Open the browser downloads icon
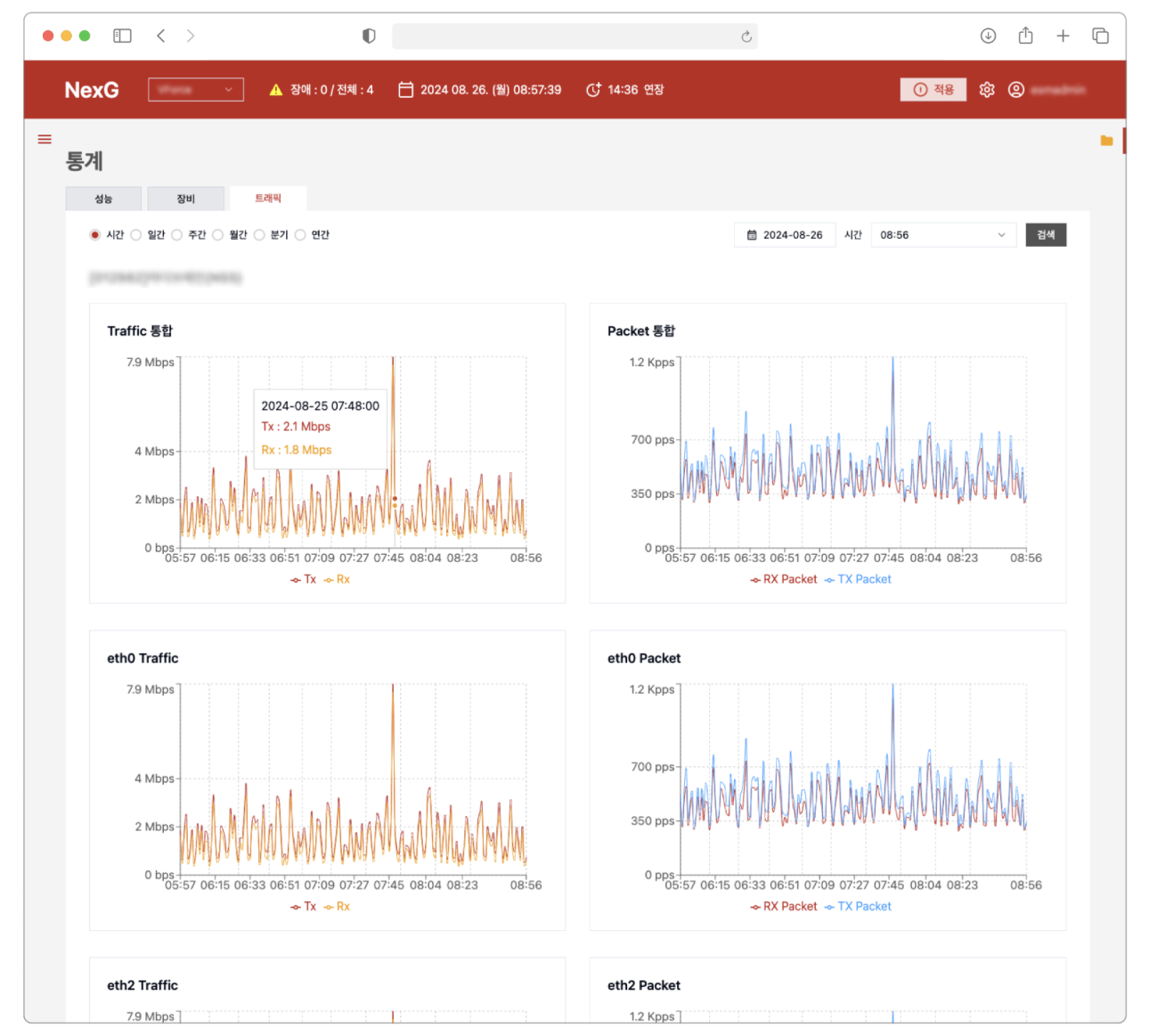1149x1036 pixels. pyautogui.click(x=988, y=36)
